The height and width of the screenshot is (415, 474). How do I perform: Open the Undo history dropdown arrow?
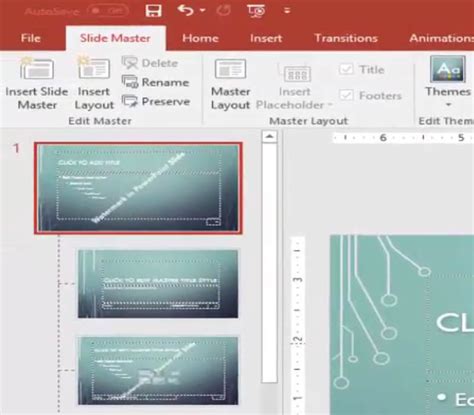[x=202, y=10]
